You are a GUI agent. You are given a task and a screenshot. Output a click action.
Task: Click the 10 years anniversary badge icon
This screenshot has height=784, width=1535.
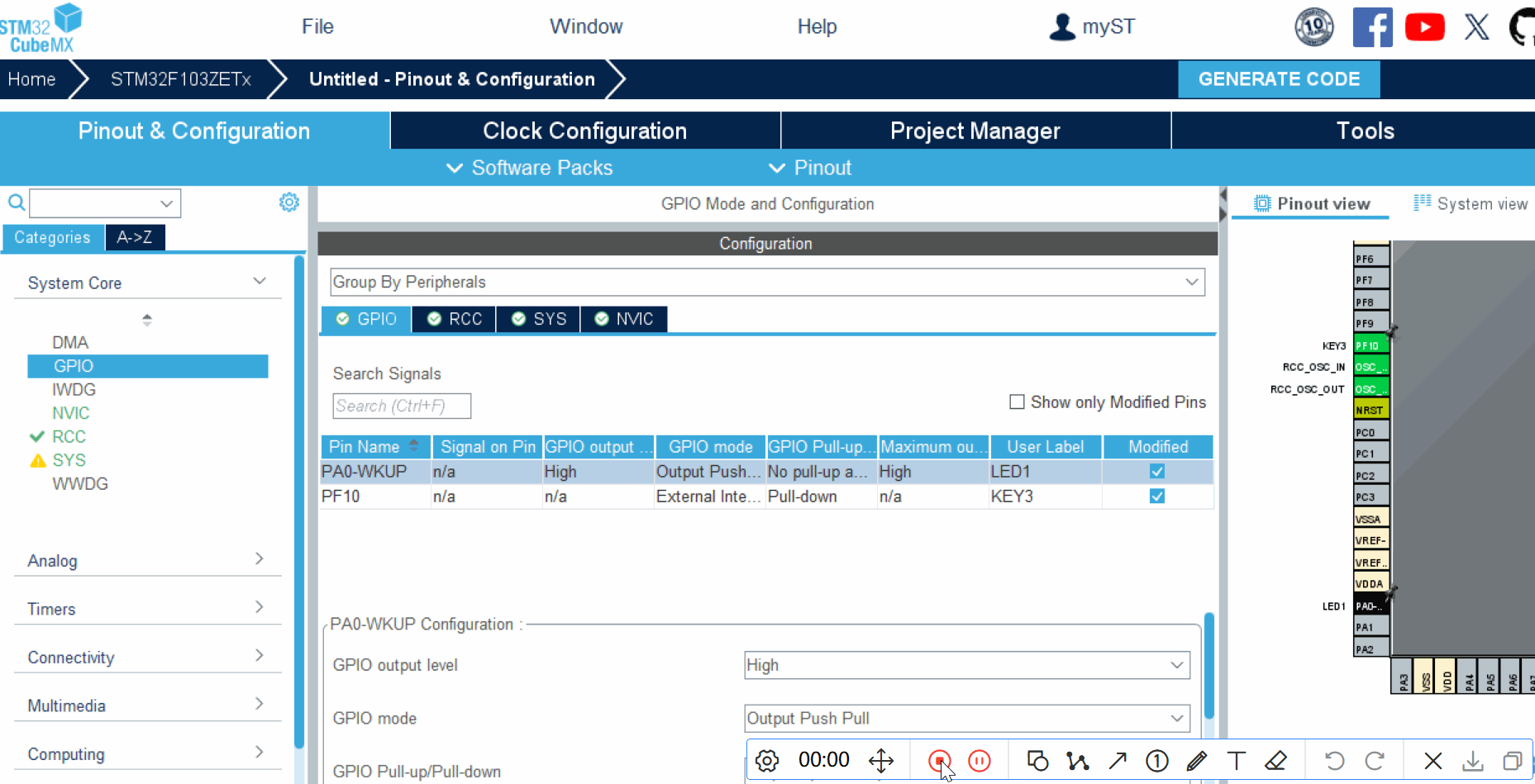click(x=1314, y=27)
